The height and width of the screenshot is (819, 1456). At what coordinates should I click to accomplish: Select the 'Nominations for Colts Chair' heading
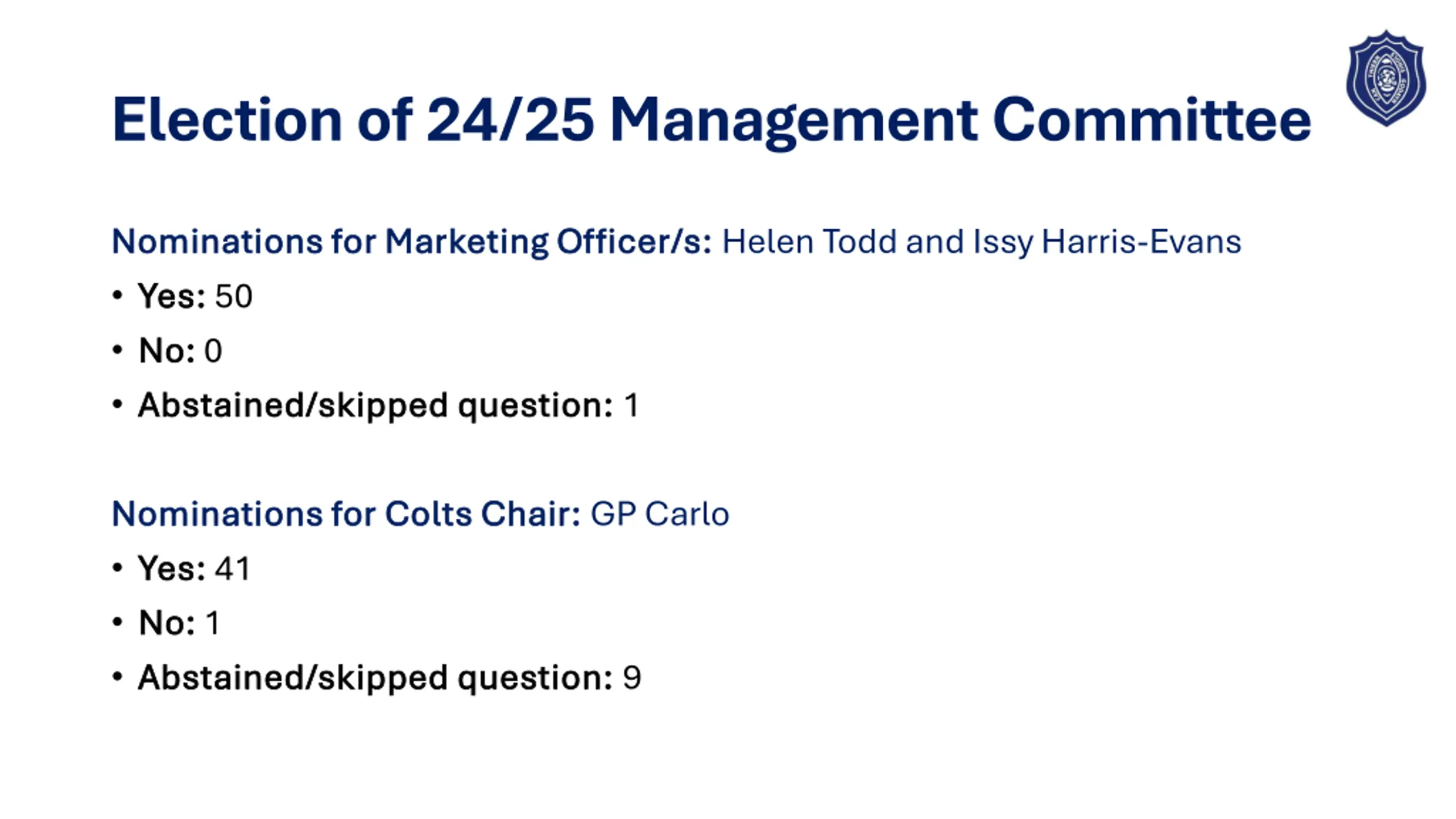point(346,514)
